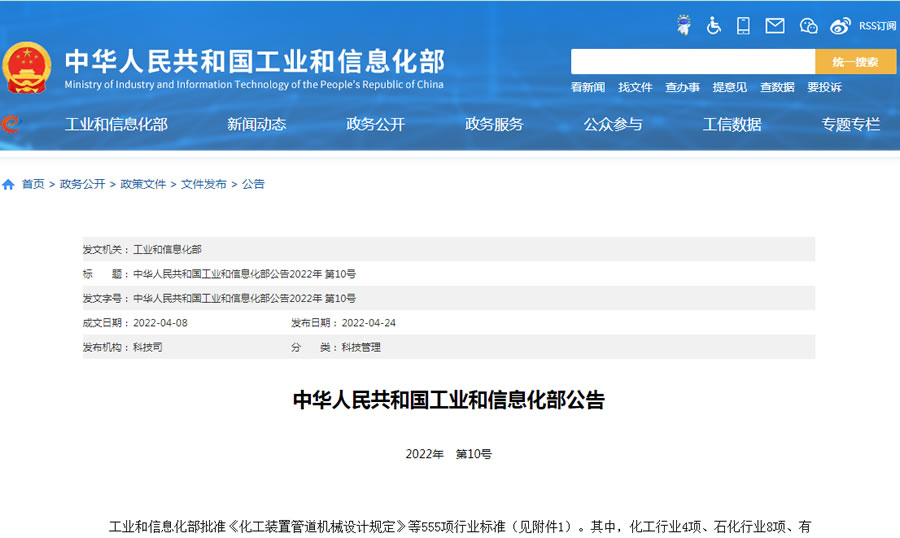
Task: Open the mail envelope icon
Action: [x=775, y=26]
